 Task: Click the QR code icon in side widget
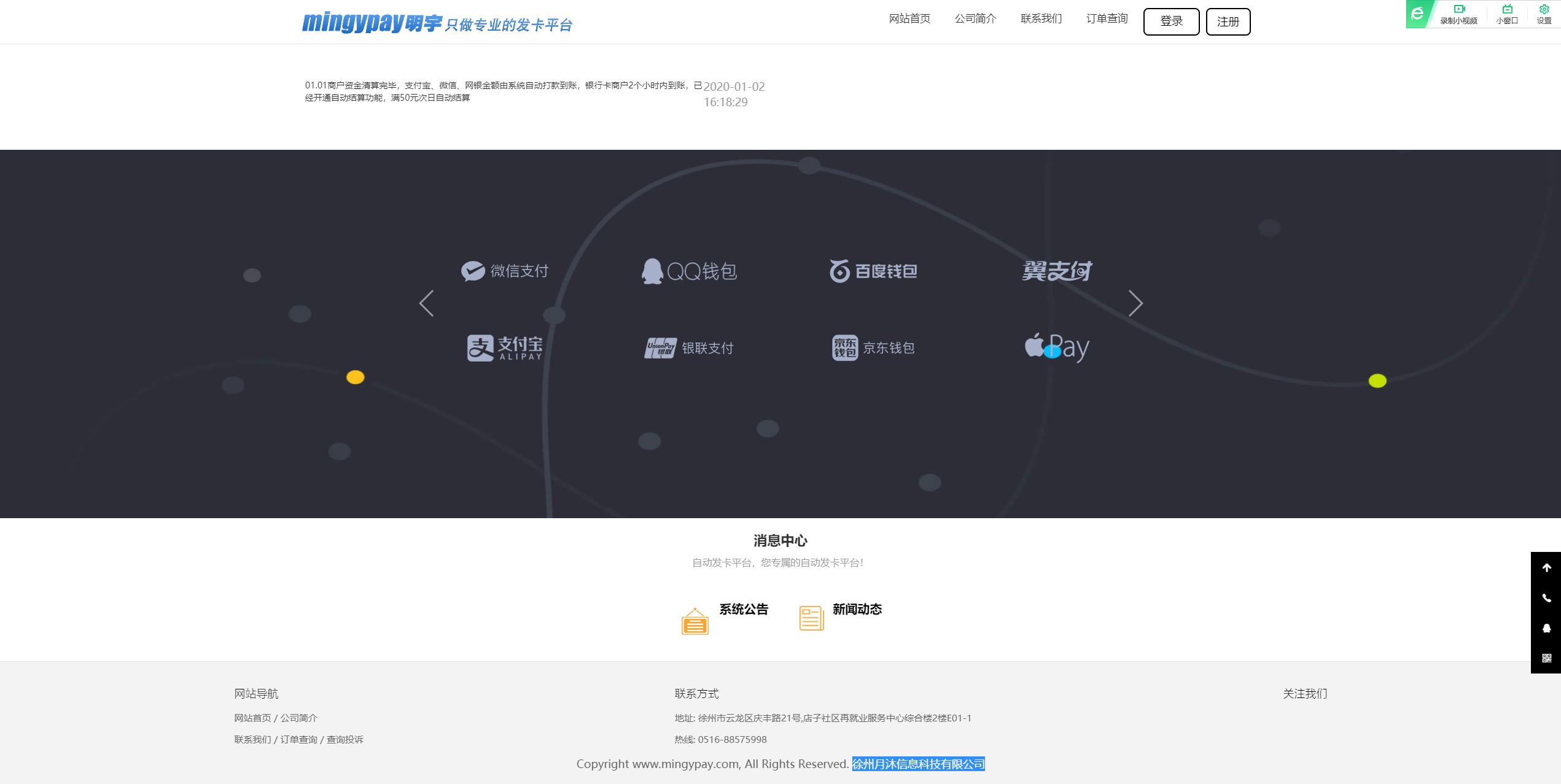[x=1547, y=658]
